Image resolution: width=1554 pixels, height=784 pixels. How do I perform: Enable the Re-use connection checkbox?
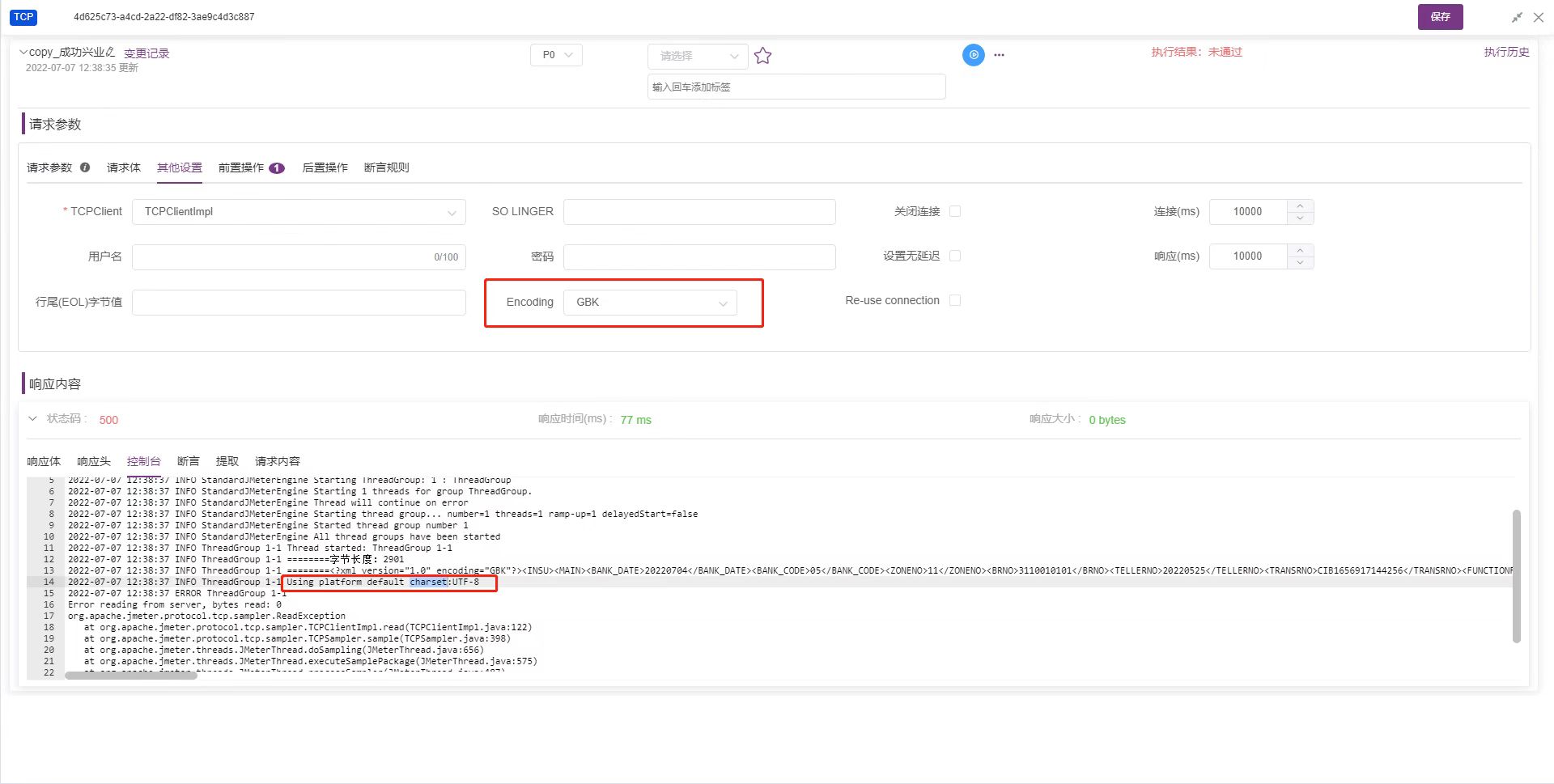pyautogui.click(x=955, y=300)
